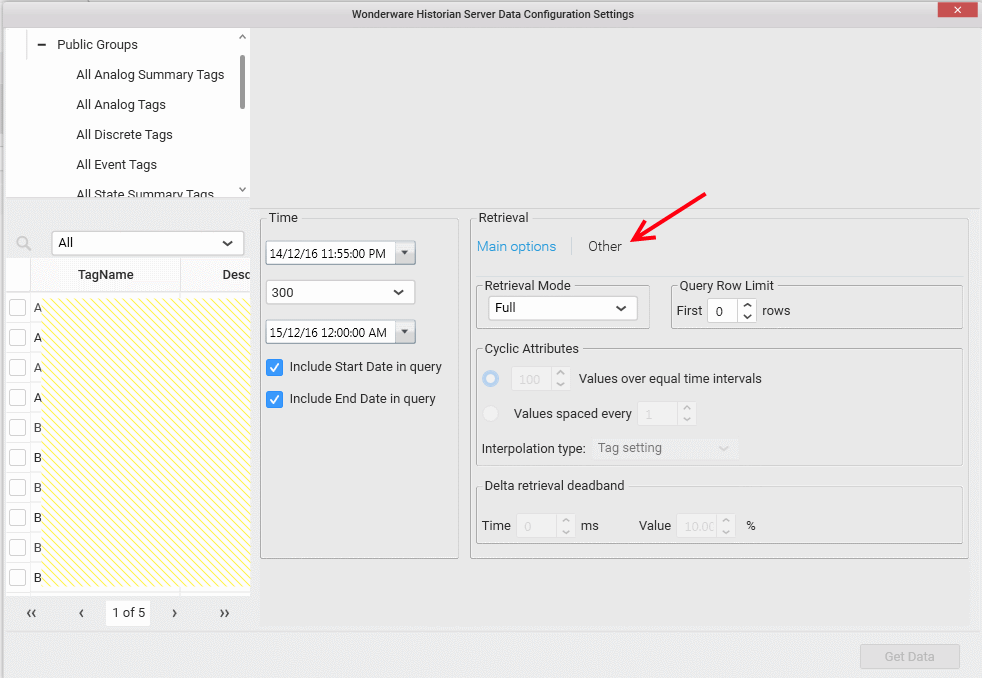This screenshot has width=982, height=678.
Task: Click the page indicator 1 of 5
Action: [128, 613]
